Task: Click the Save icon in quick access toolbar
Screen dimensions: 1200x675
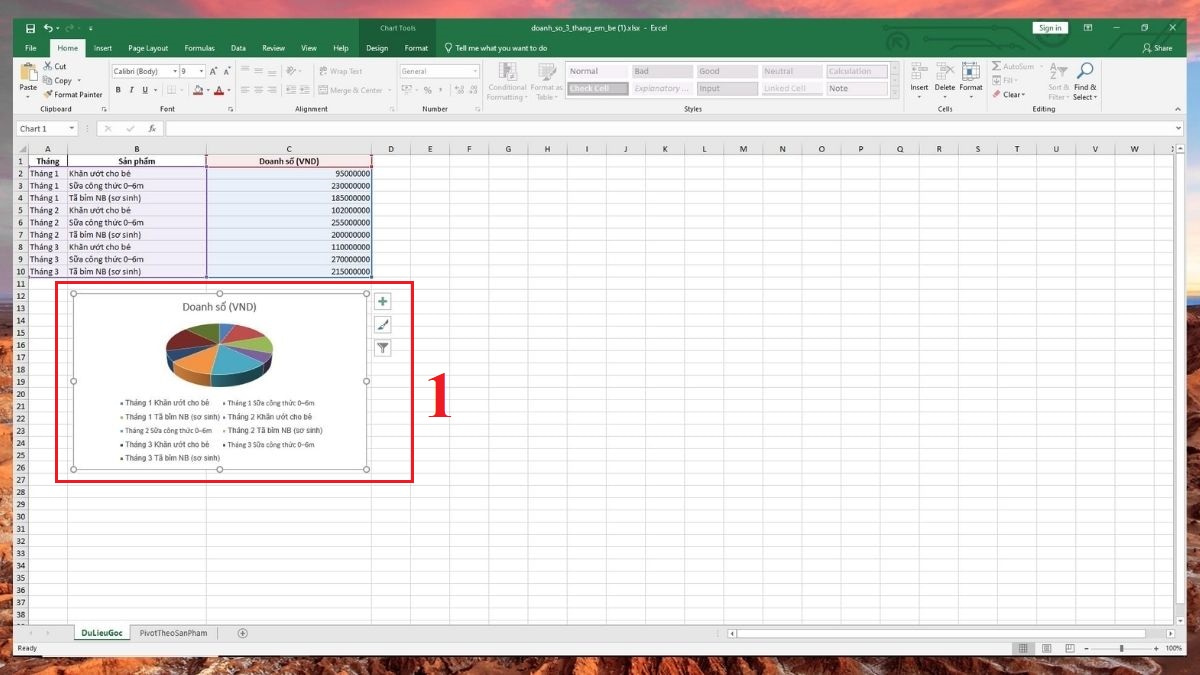Action: [30, 28]
